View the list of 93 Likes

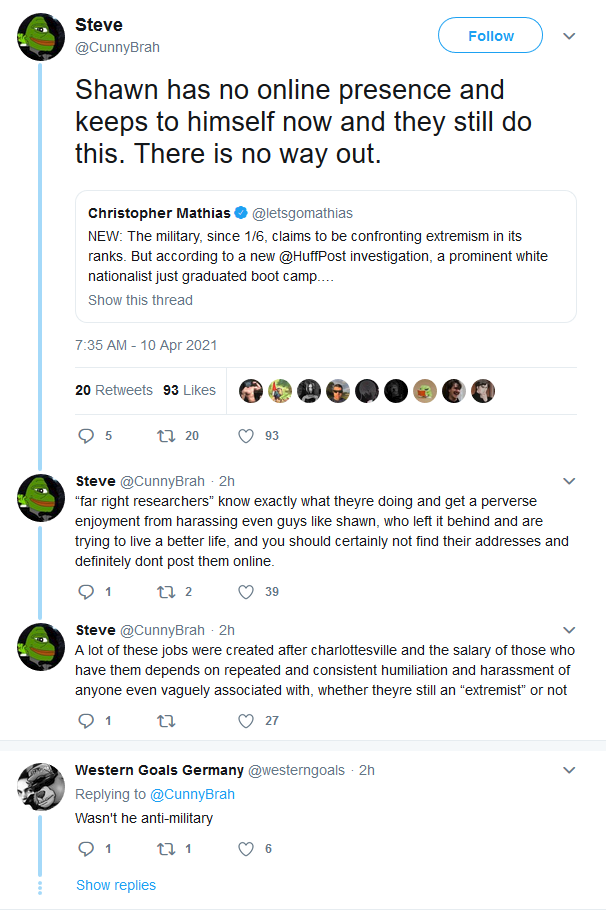tap(189, 390)
